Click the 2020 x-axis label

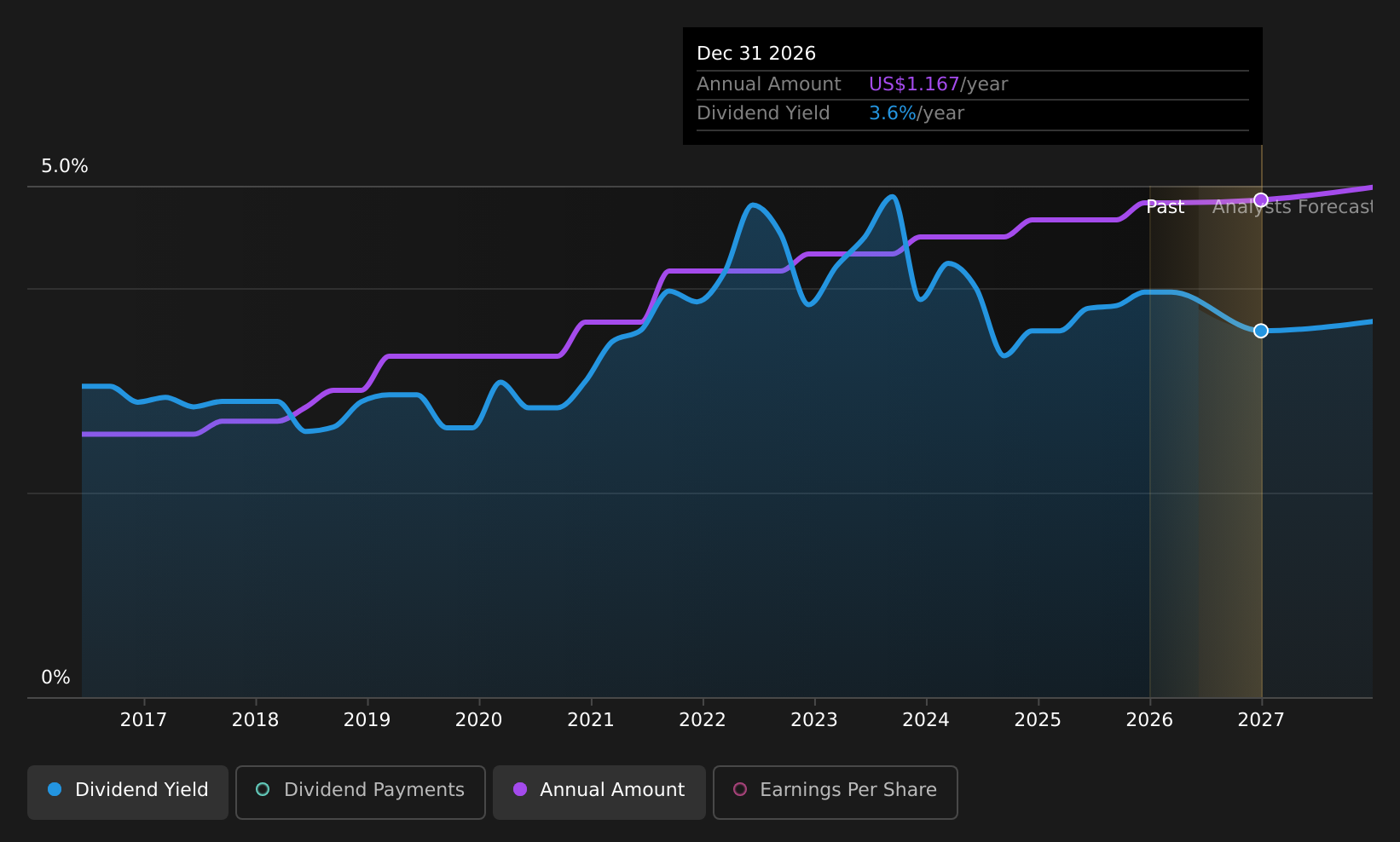click(x=478, y=720)
